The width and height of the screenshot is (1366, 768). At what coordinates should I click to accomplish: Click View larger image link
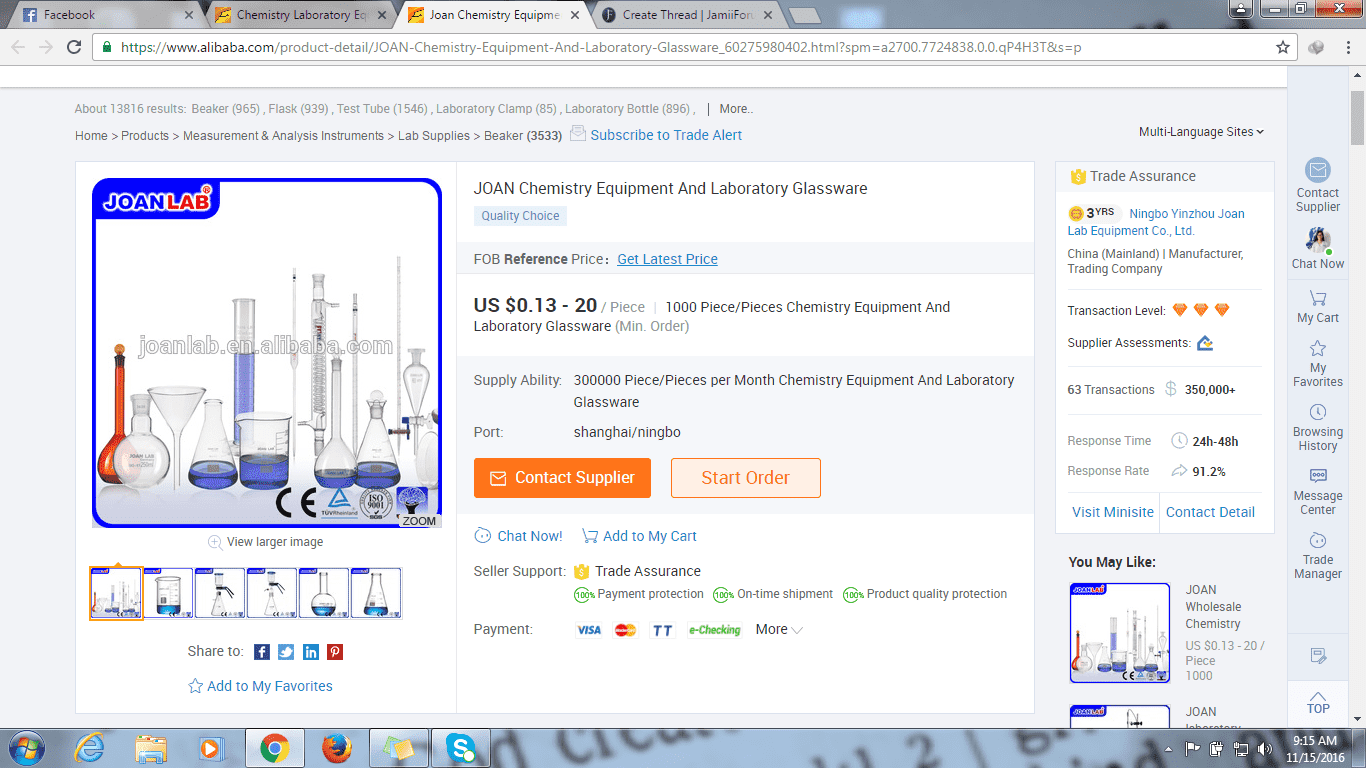tap(265, 542)
